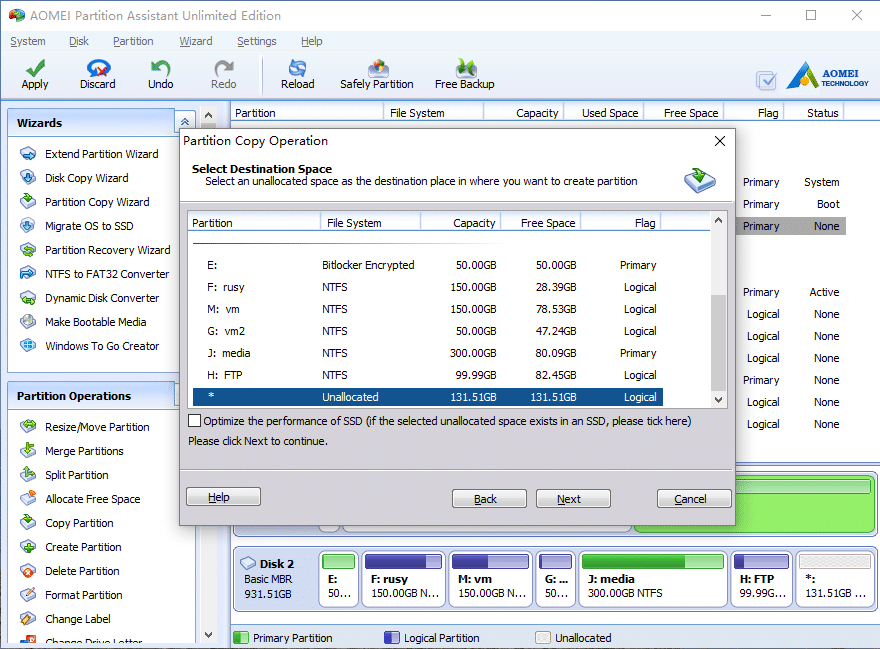Close the Partition Copy Operation dialog
Image resolution: width=880 pixels, height=649 pixels.
coord(719,141)
